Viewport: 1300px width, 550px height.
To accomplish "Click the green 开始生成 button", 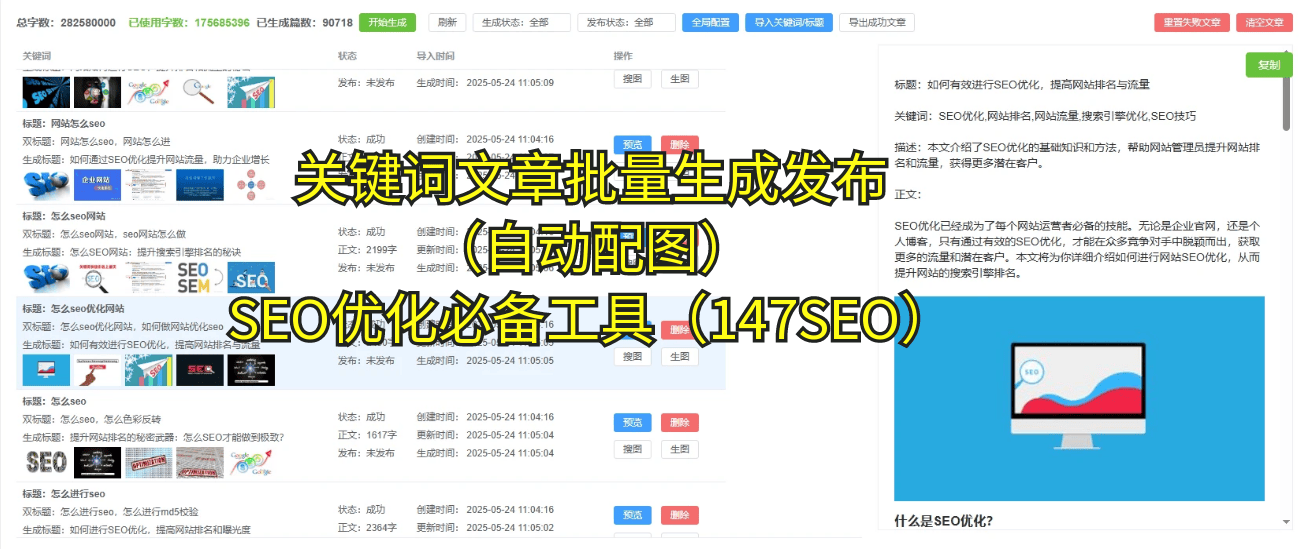I will click(x=387, y=22).
